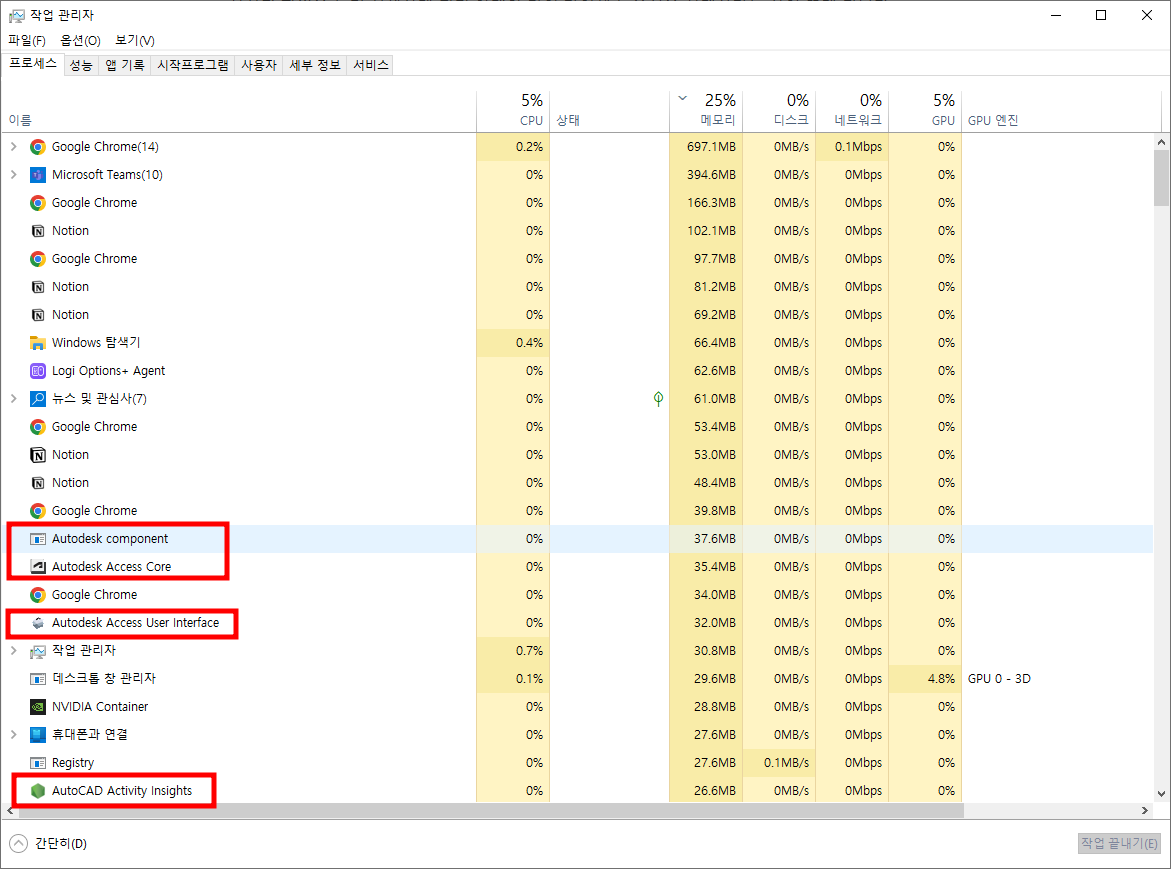Select the Autodesk Access User Interface process name

point(135,623)
